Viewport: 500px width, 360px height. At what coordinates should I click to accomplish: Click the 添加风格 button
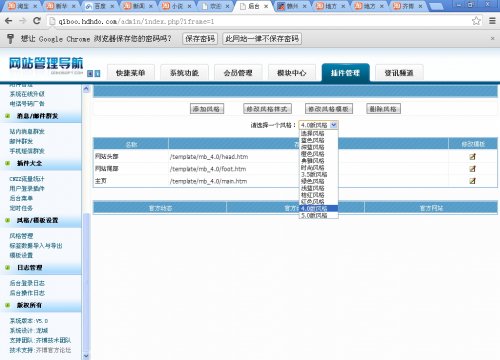[207, 109]
